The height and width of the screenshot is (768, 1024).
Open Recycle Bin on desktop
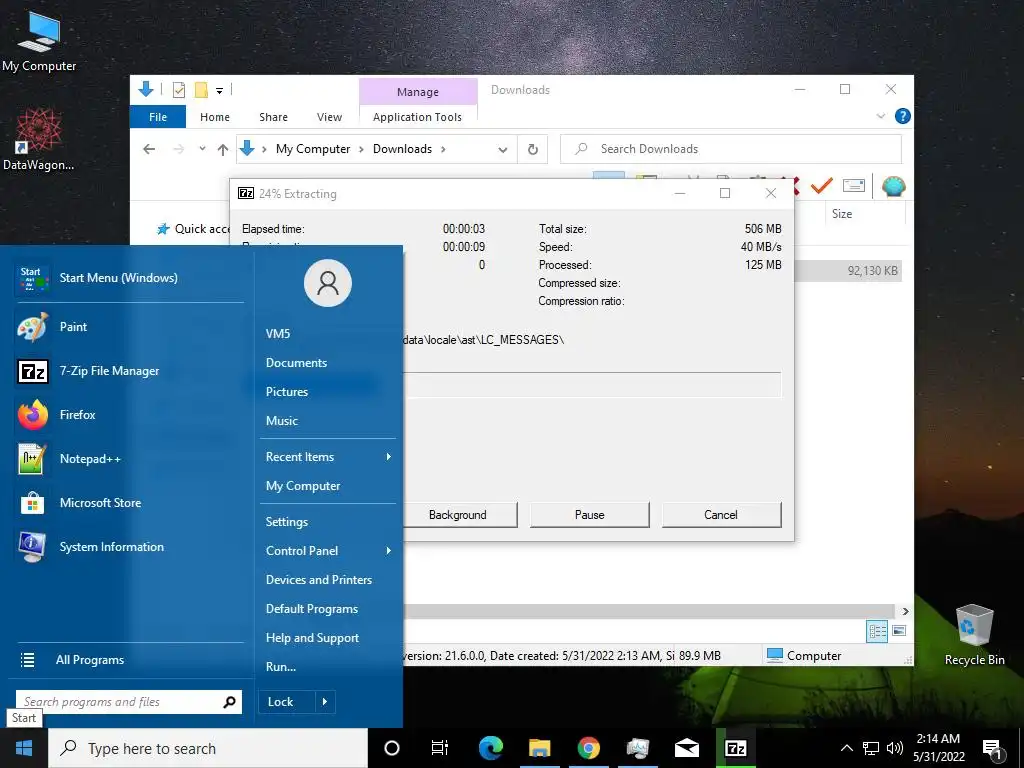974,635
